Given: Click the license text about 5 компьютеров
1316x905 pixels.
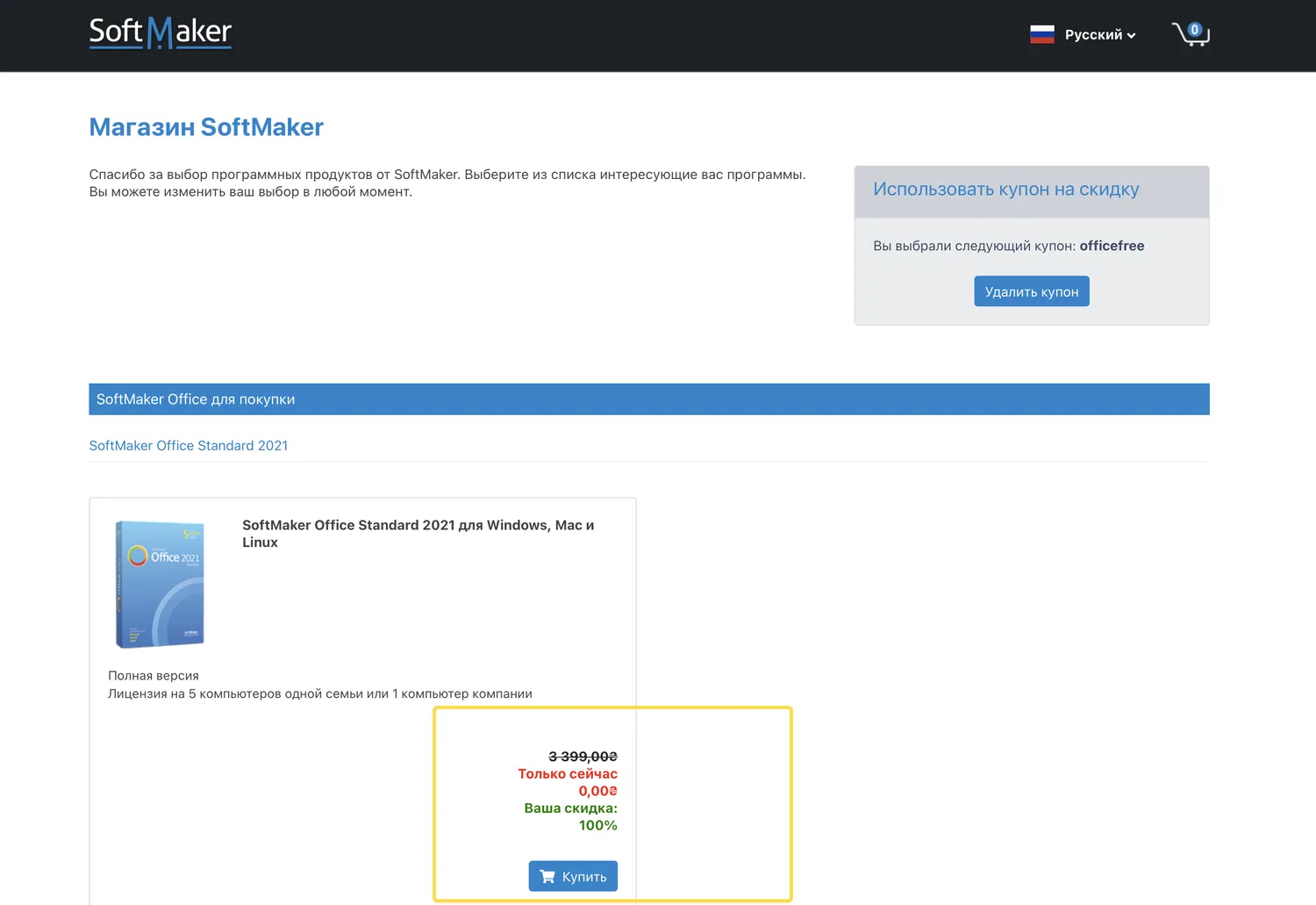Looking at the screenshot, I should point(320,693).
